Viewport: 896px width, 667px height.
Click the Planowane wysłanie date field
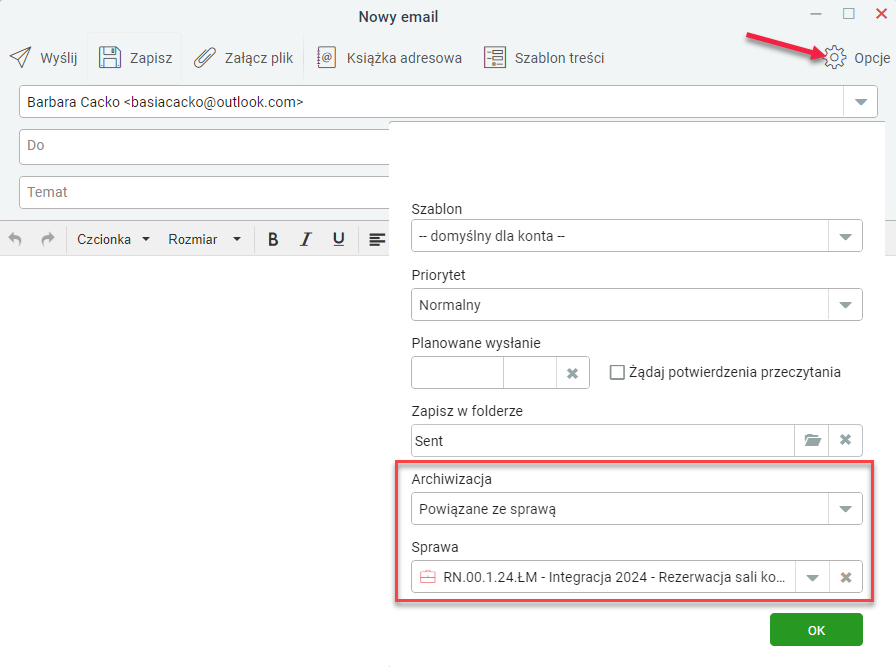point(458,373)
